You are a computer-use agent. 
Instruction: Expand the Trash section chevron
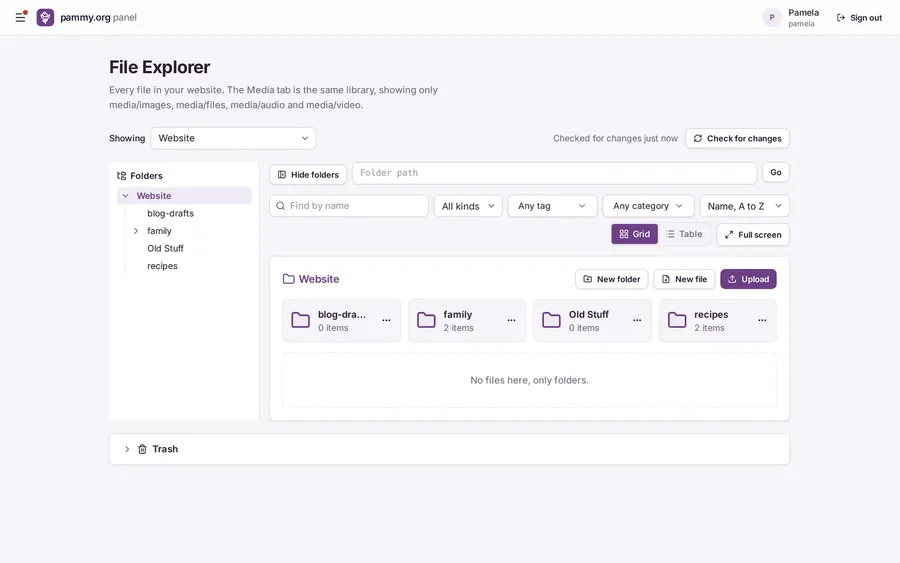click(x=127, y=449)
